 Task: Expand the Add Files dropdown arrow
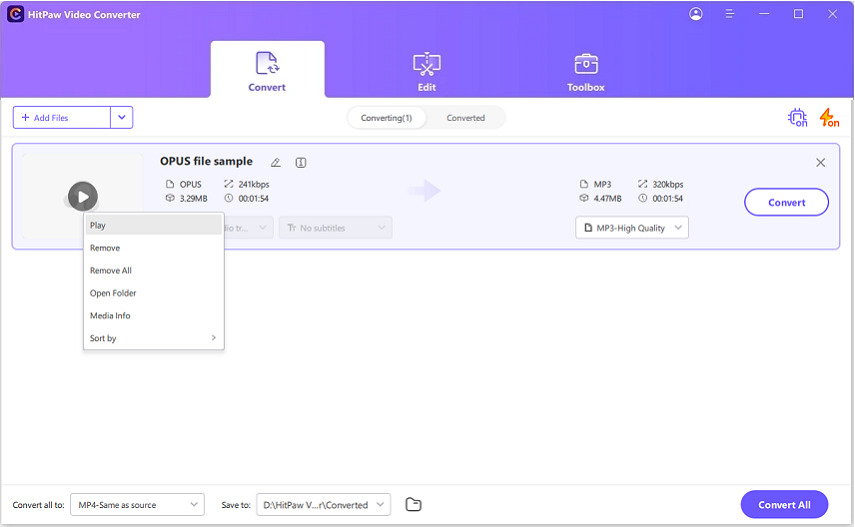point(122,117)
